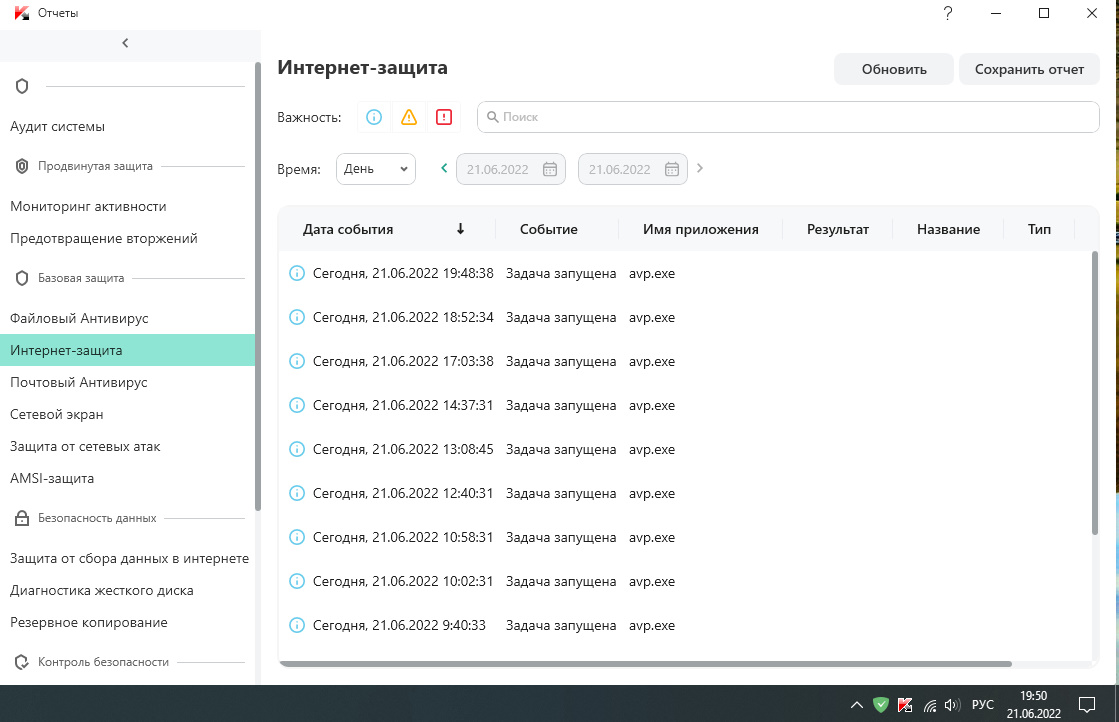Click info icon of the 18:52:34 event
Image resolution: width=1119 pixels, height=722 pixels.
[297, 317]
